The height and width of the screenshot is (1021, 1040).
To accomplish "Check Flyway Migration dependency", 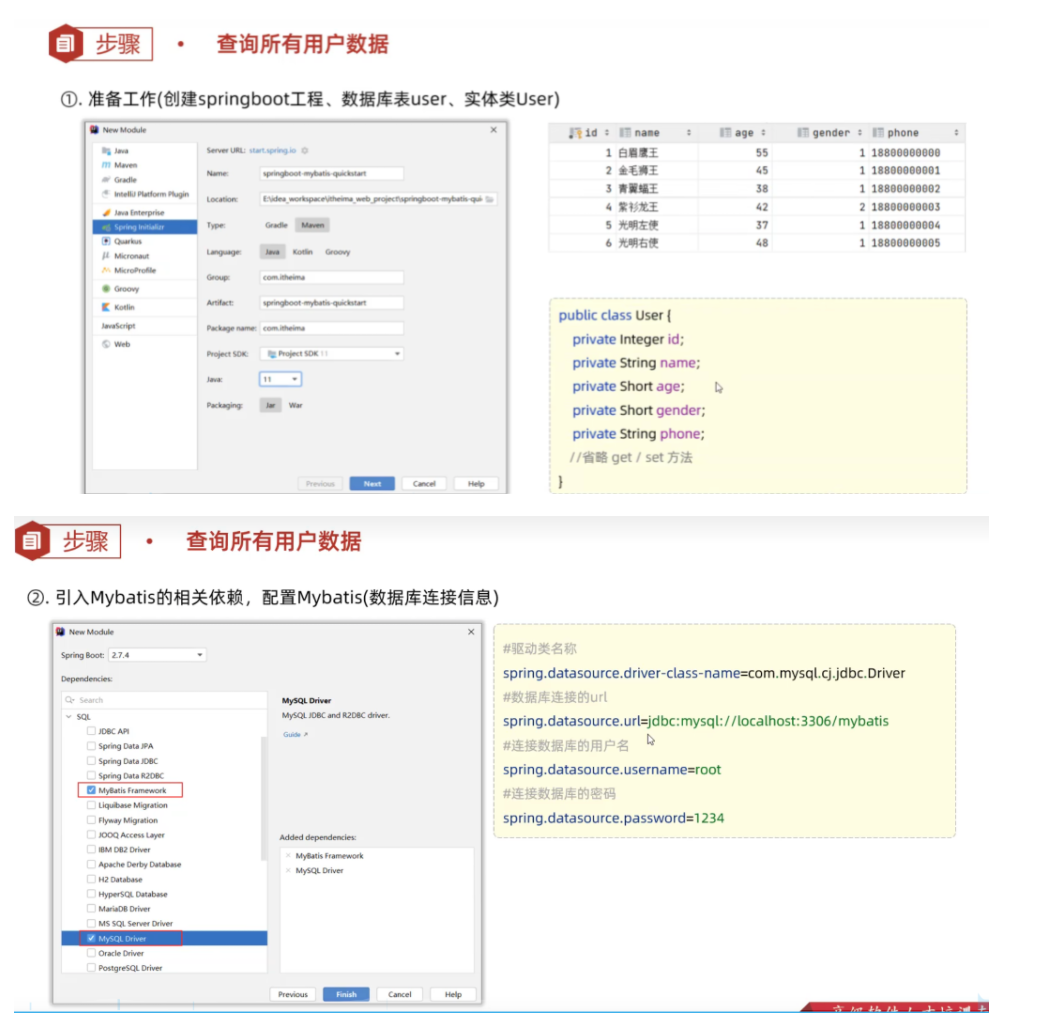I will click(x=91, y=820).
